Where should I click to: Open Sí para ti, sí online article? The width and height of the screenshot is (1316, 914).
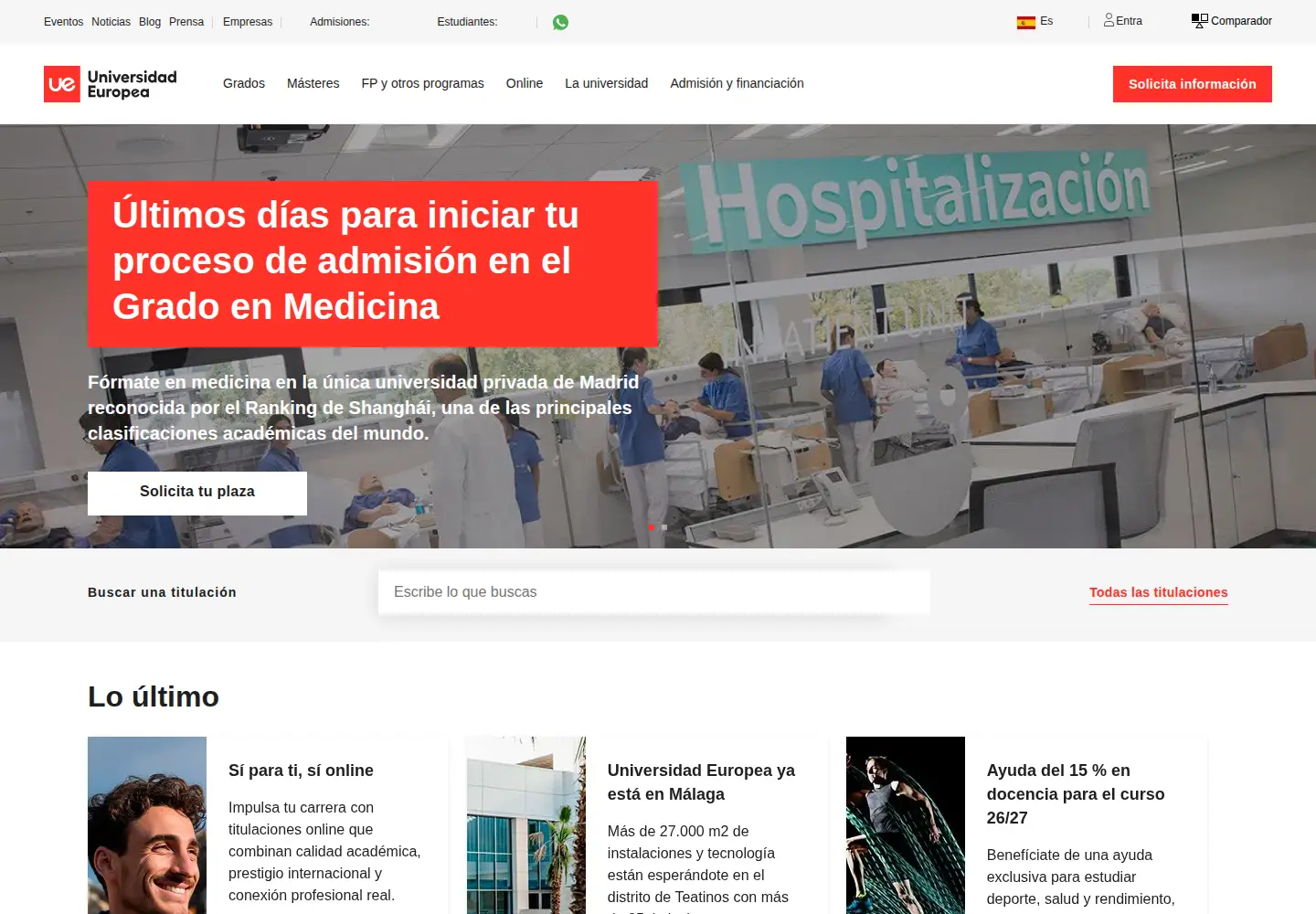point(301,771)
